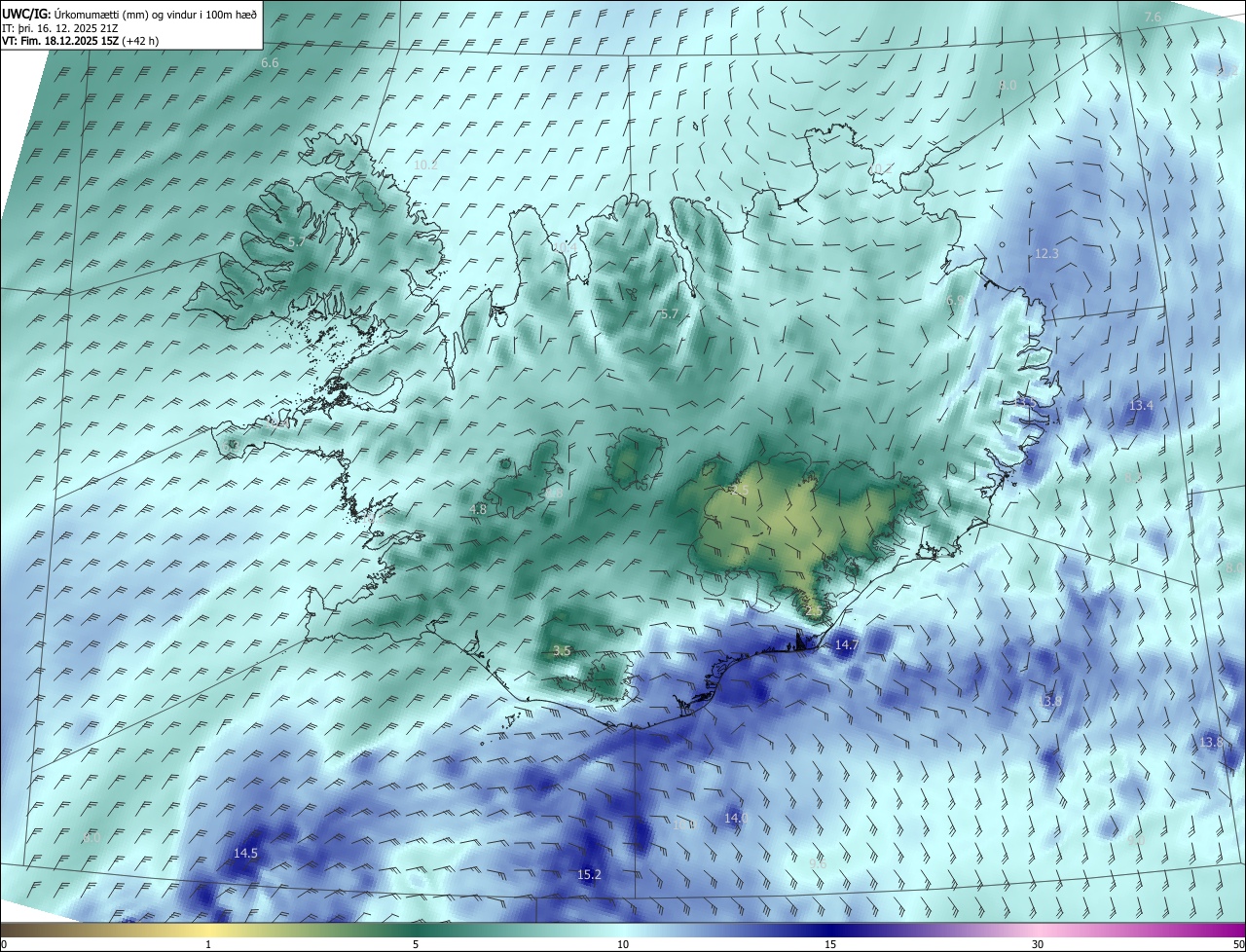Viewport: 1246px width, 952px height.
Task: Click the 3.5 precipitation value label
Action: coord(562,651)
